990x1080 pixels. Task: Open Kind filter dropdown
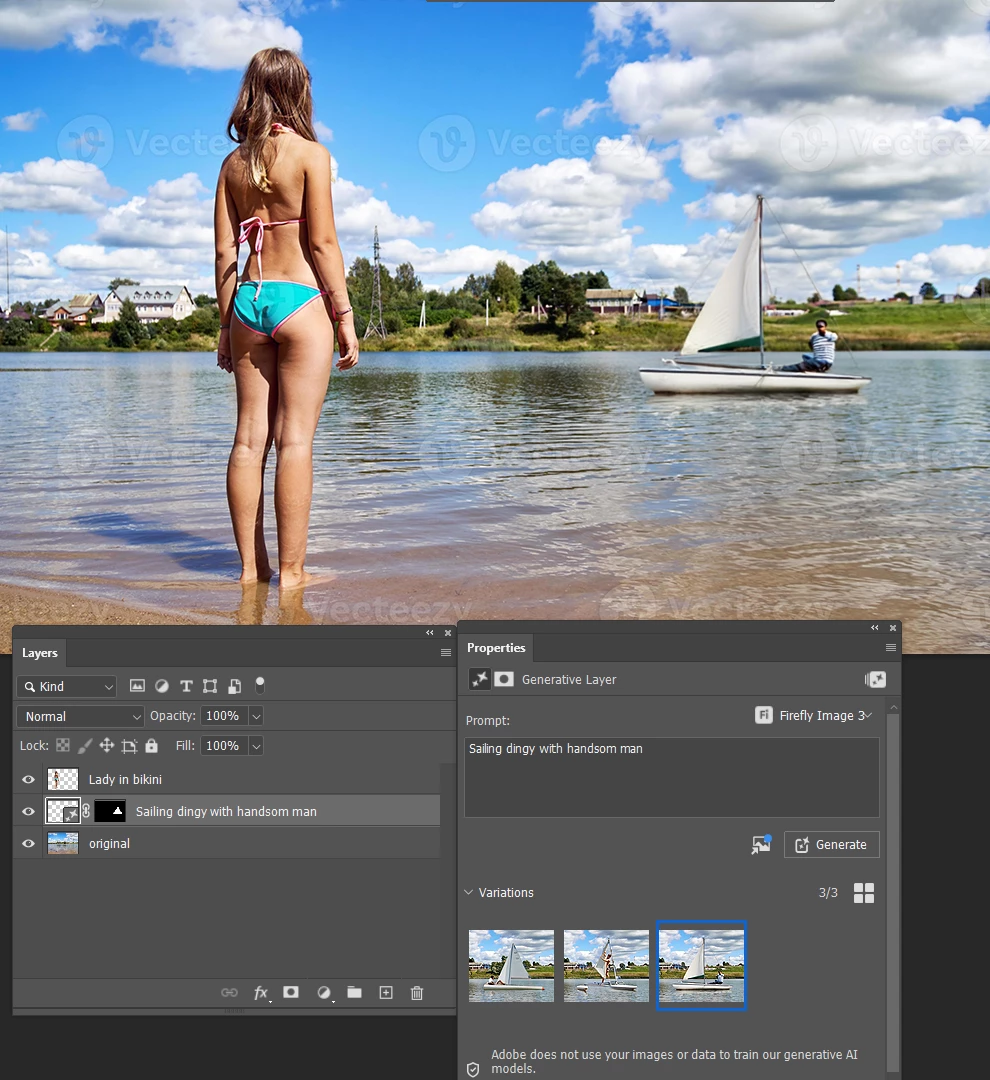(x=66, y=686)
